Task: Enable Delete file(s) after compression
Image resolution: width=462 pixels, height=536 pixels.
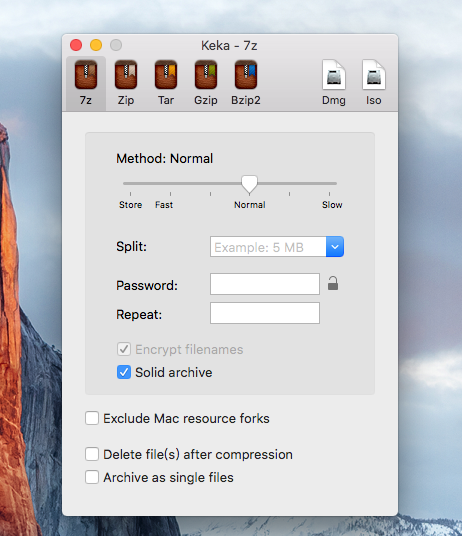Action: [92, 455]
